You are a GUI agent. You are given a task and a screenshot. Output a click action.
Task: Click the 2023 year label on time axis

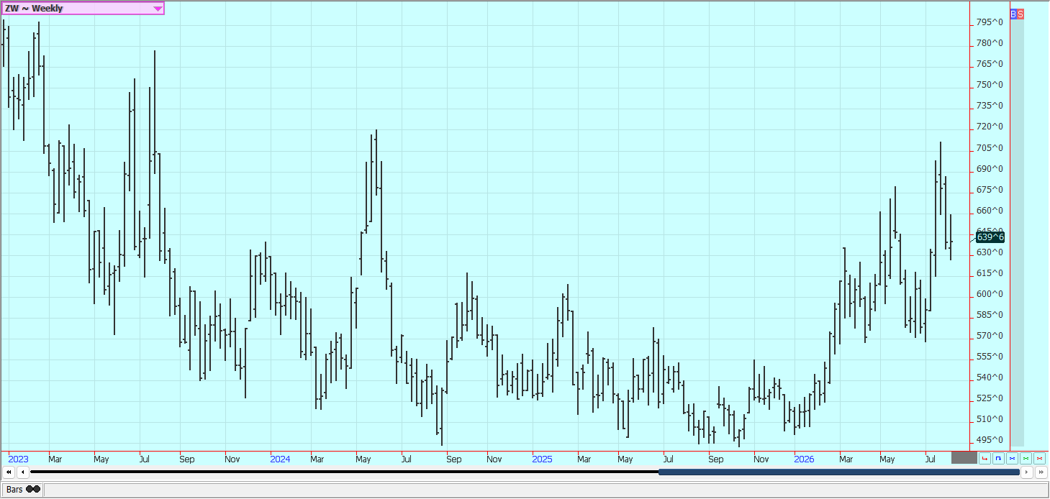point(19,459)
